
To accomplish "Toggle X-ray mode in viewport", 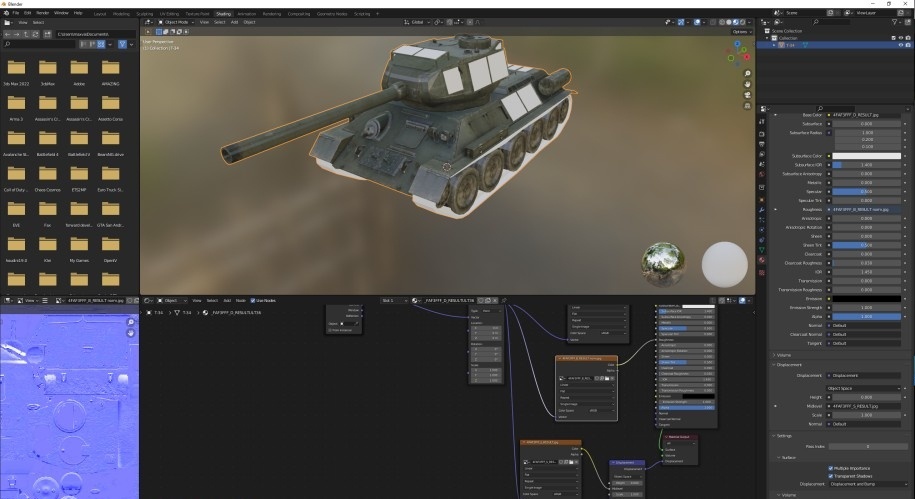I will [x=713, y=22].
